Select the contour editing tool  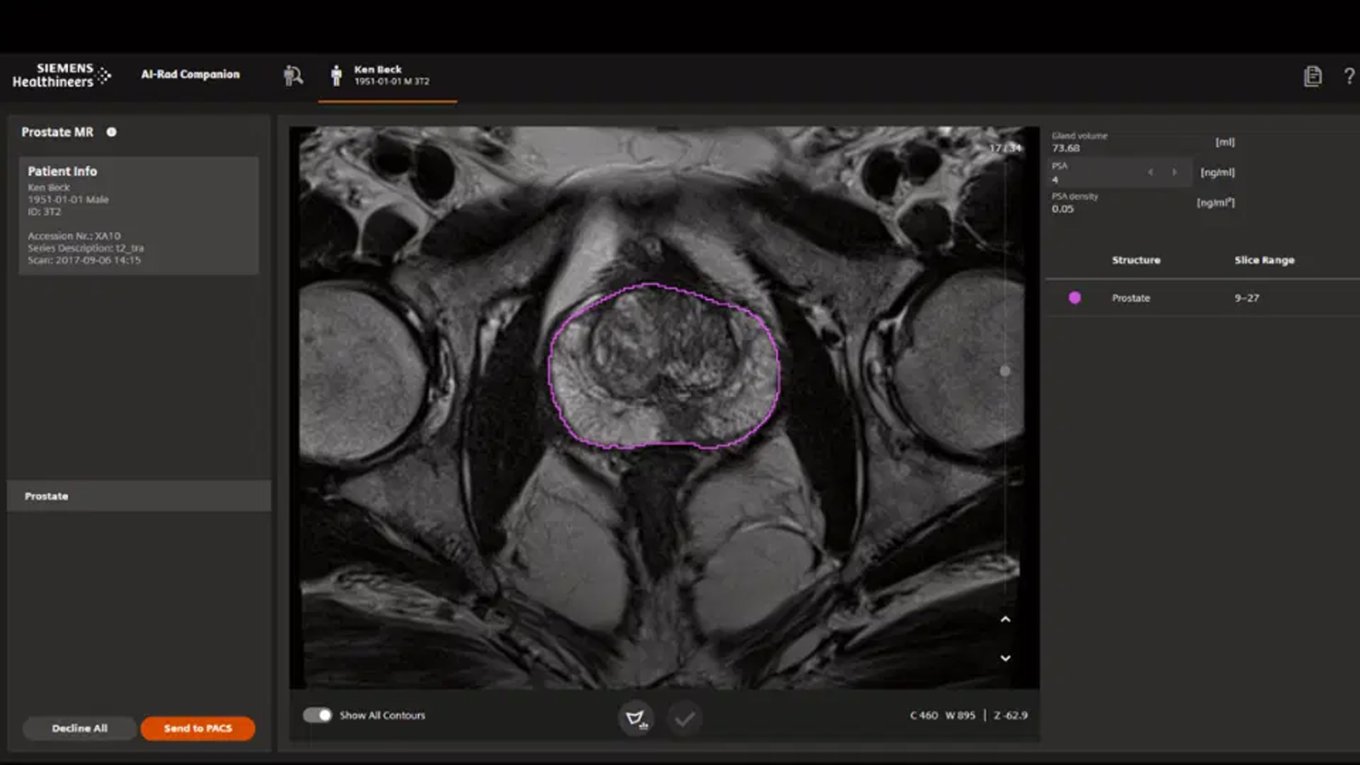click(637, 717)
